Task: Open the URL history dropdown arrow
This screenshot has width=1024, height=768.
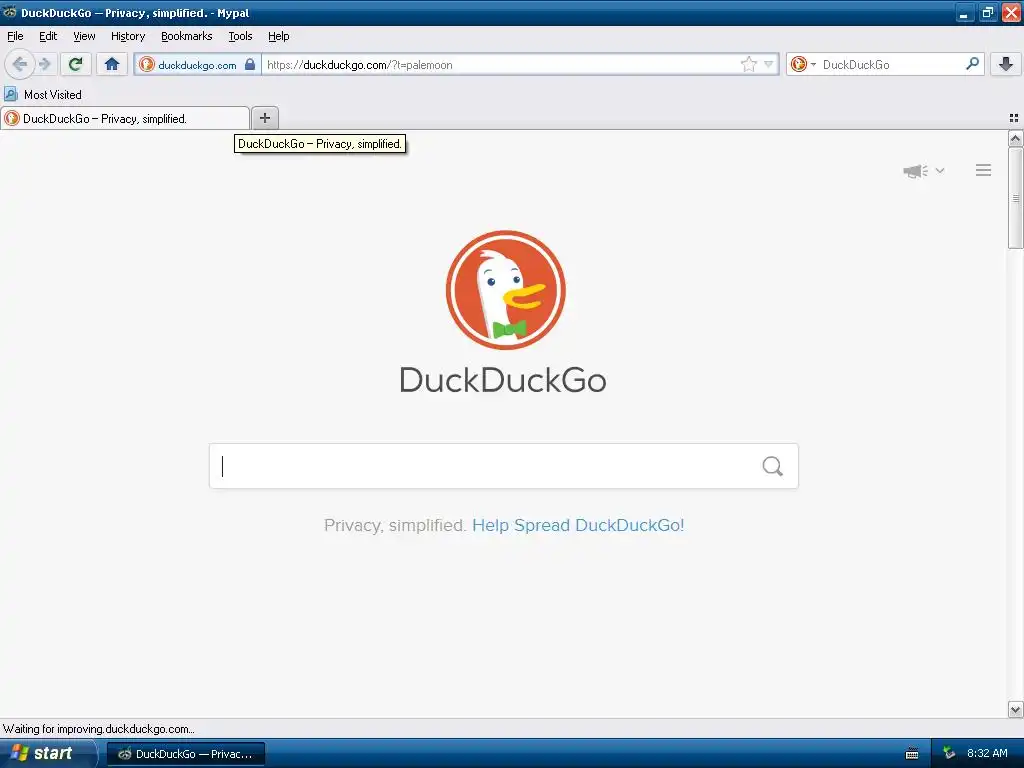Action: pos(769,64)
